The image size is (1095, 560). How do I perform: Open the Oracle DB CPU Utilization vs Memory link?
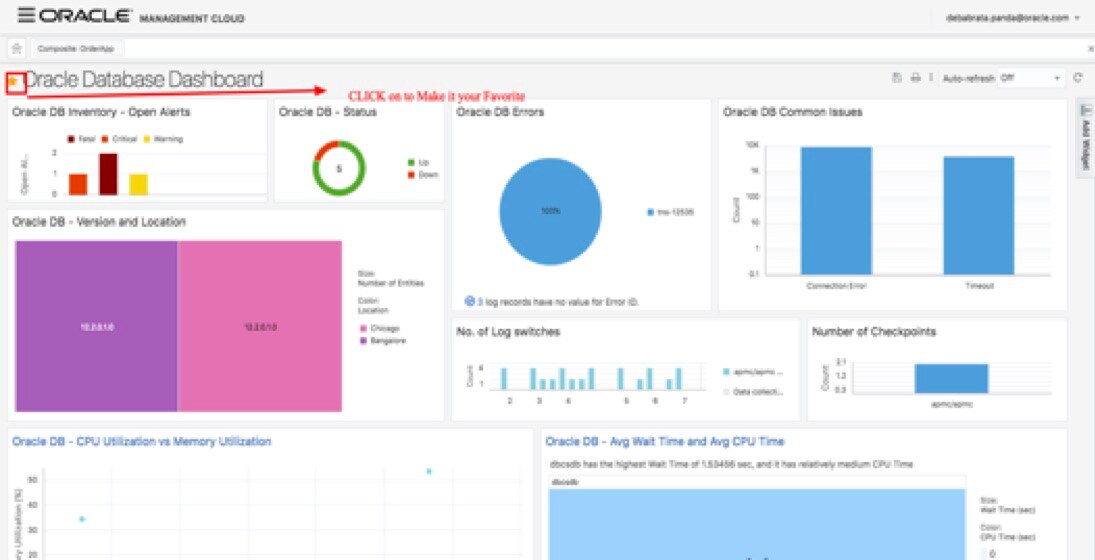(x=142, y=441)
